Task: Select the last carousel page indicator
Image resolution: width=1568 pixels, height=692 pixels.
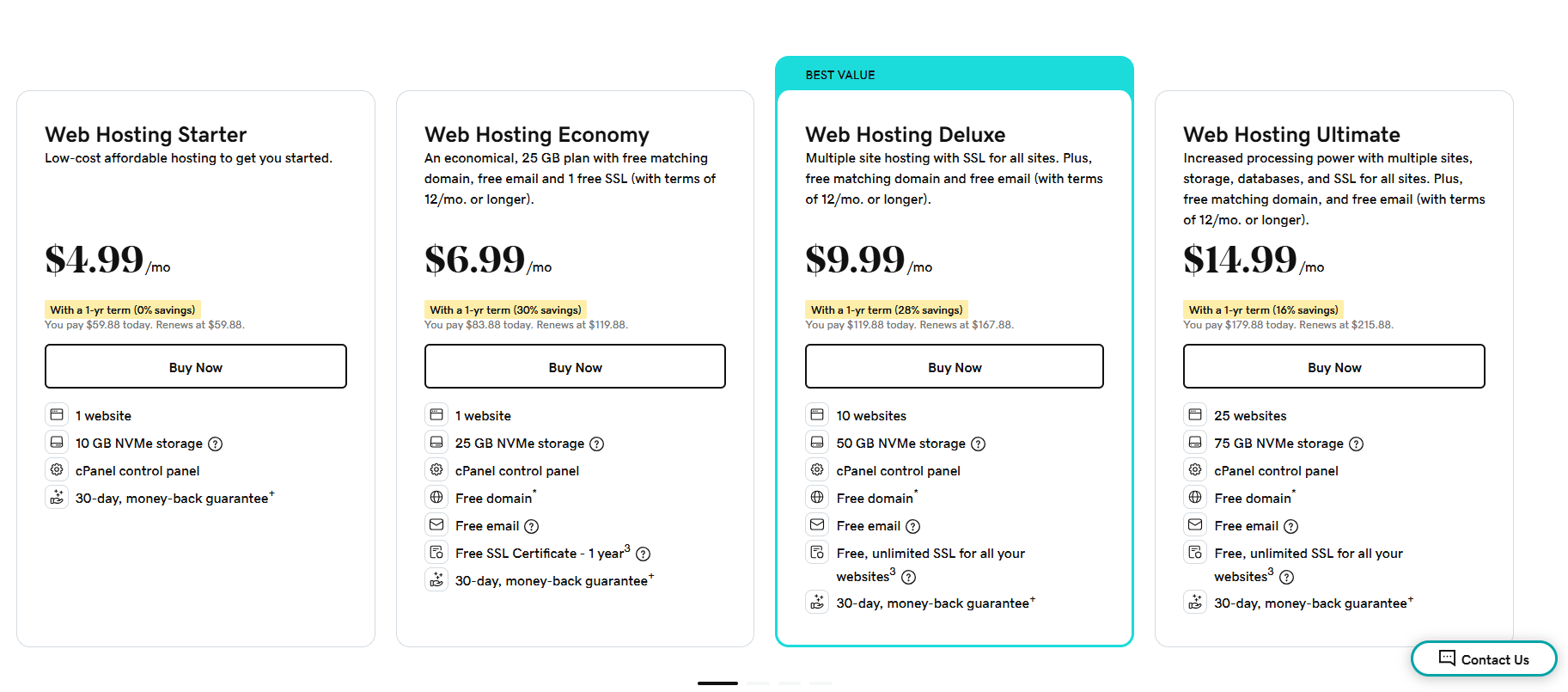Action: 821,683
